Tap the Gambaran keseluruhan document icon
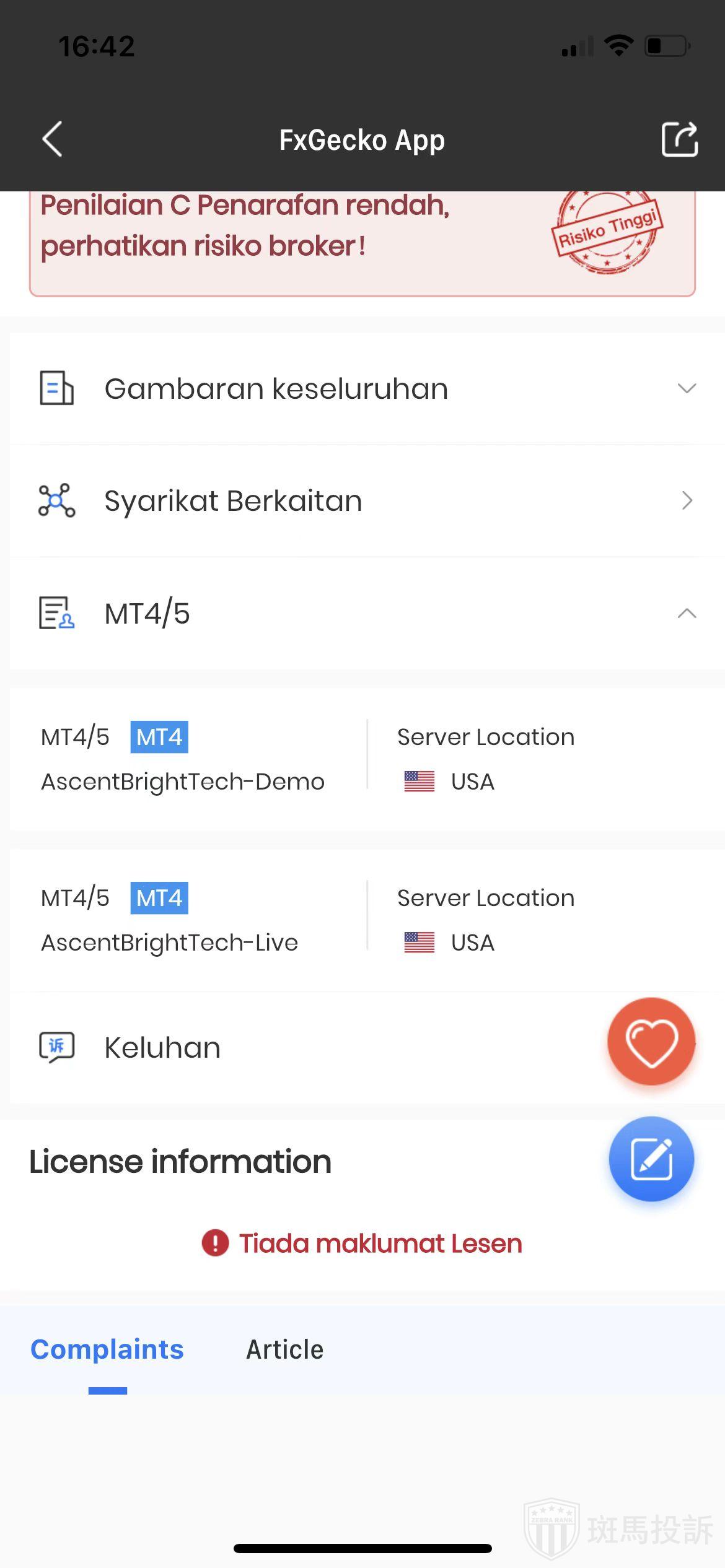Screen dimensions: 725x1568 pos(56,388)
